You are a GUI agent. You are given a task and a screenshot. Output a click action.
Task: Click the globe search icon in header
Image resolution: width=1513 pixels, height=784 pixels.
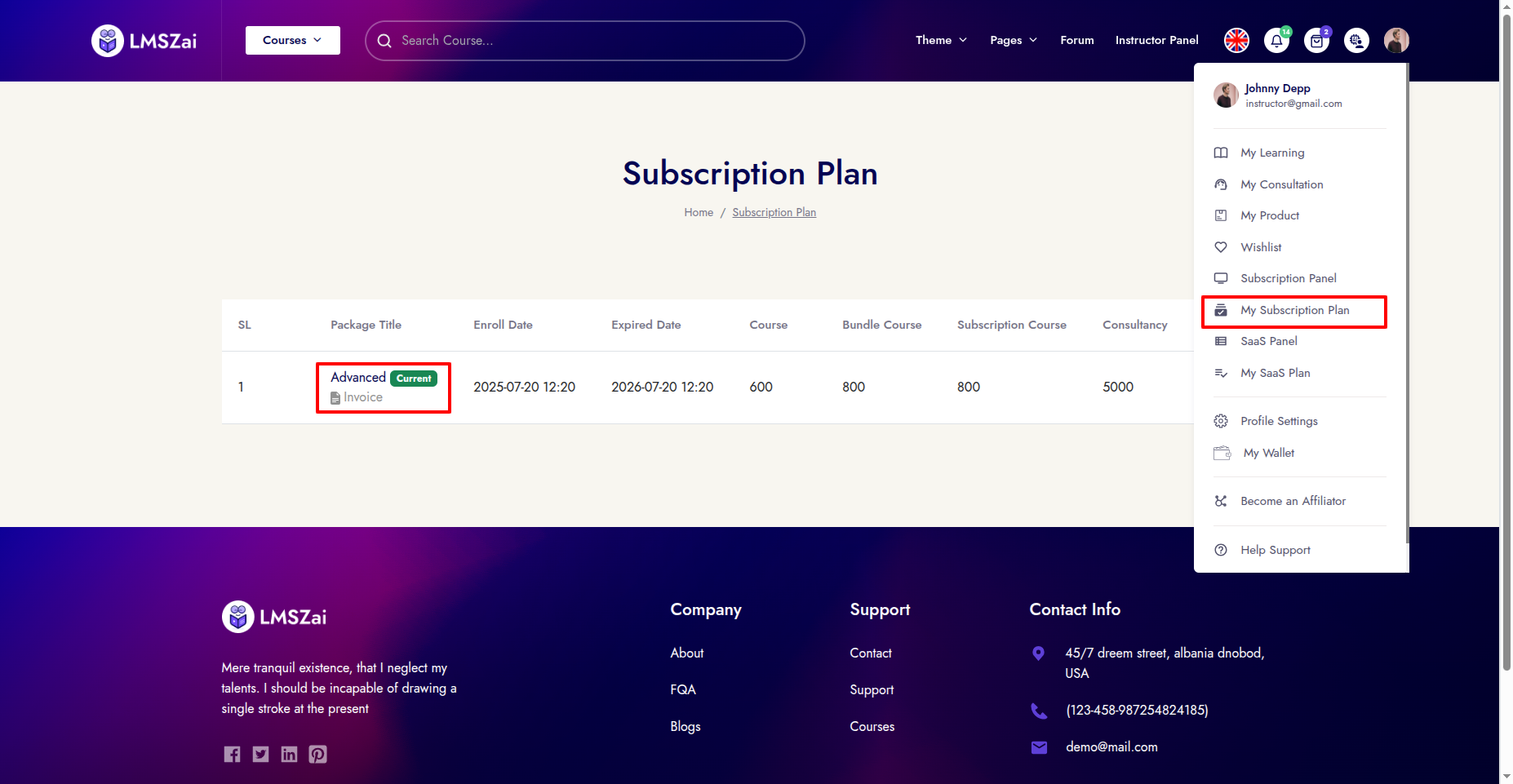click(1356, 40)
